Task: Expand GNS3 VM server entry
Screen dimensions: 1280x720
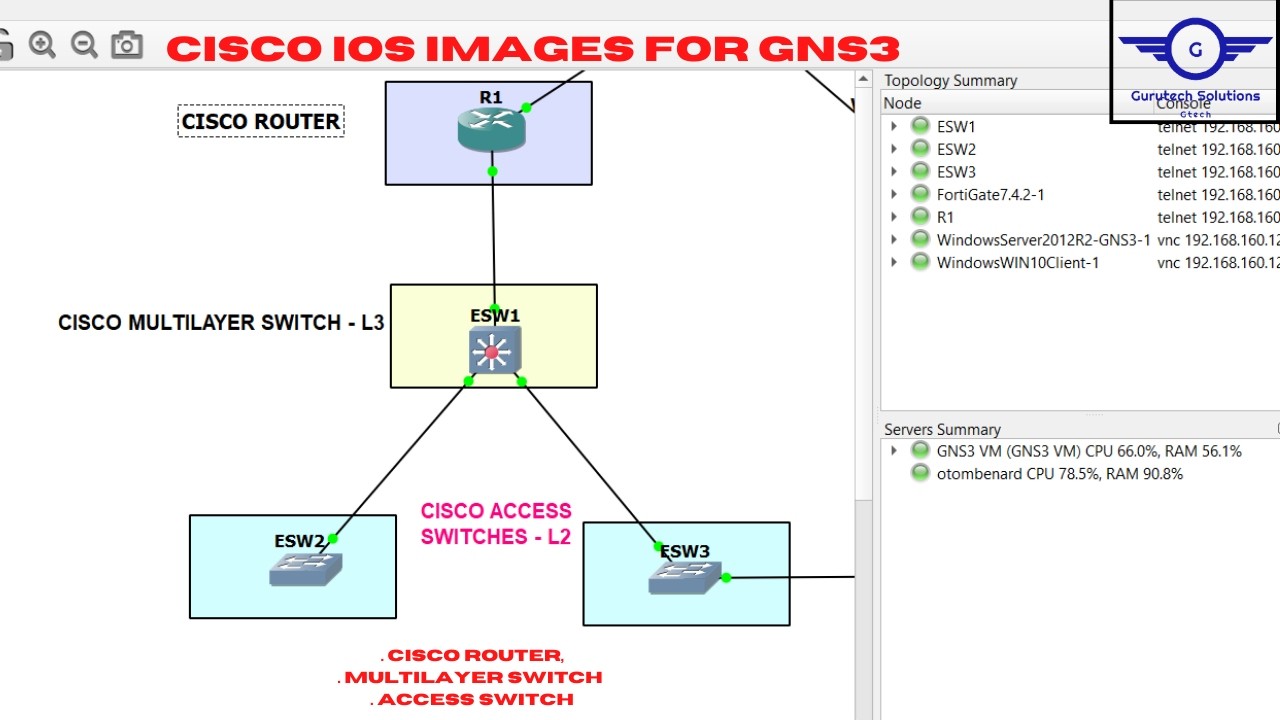Action: (894, 451)
